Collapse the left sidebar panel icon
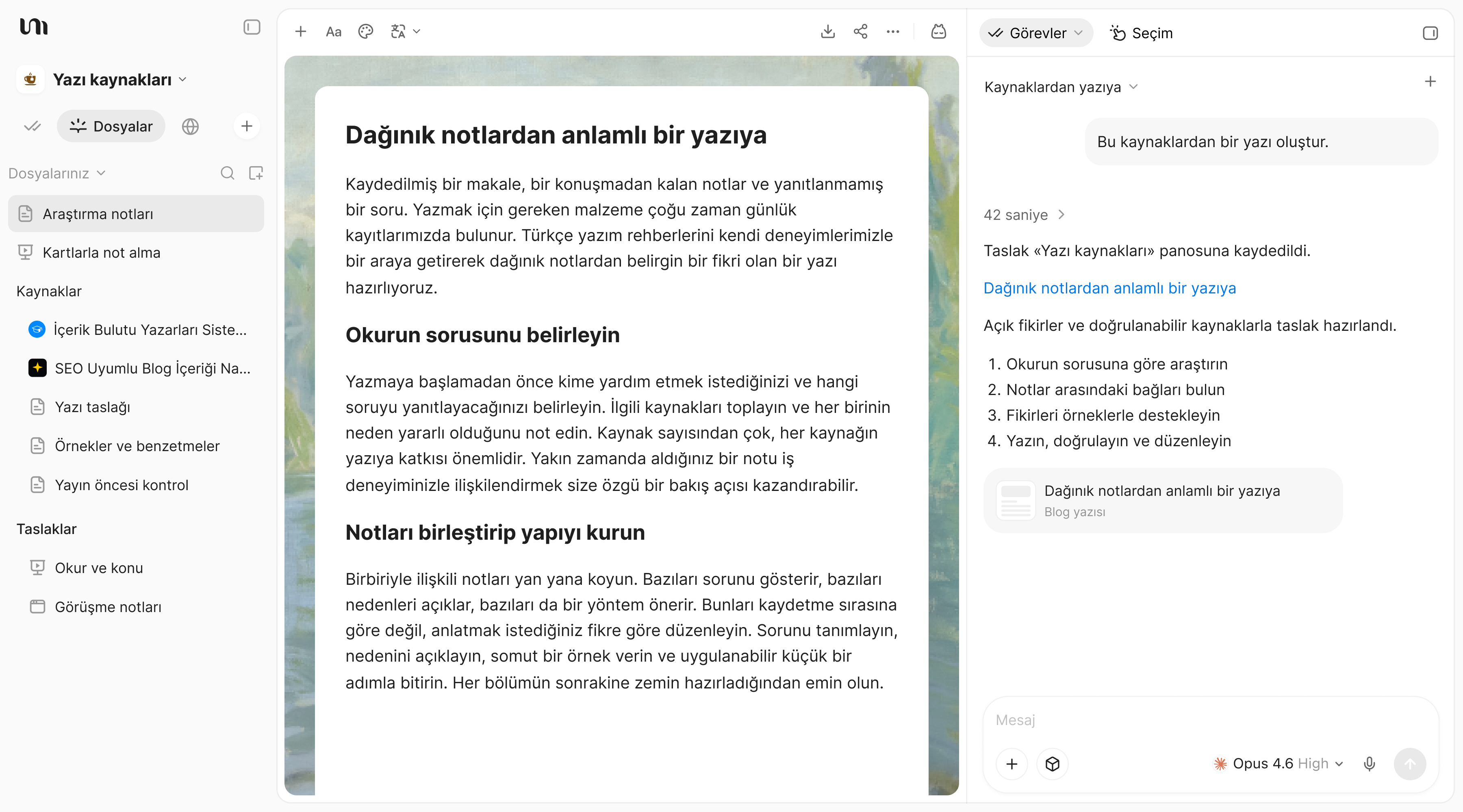The height and width of the screenshot is (812, 1463). click(252, 27)
